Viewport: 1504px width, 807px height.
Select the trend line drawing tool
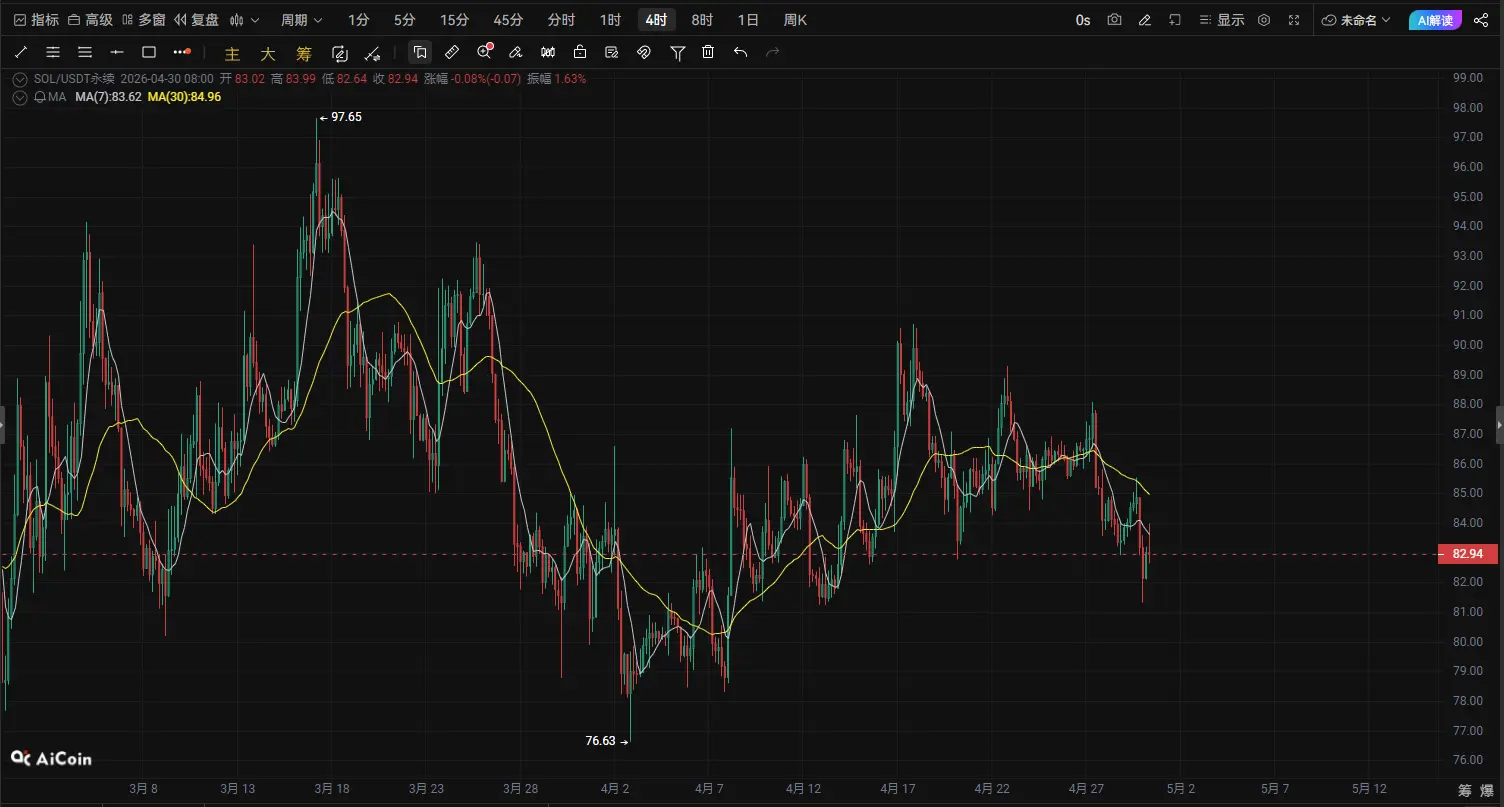pos(21,52)
